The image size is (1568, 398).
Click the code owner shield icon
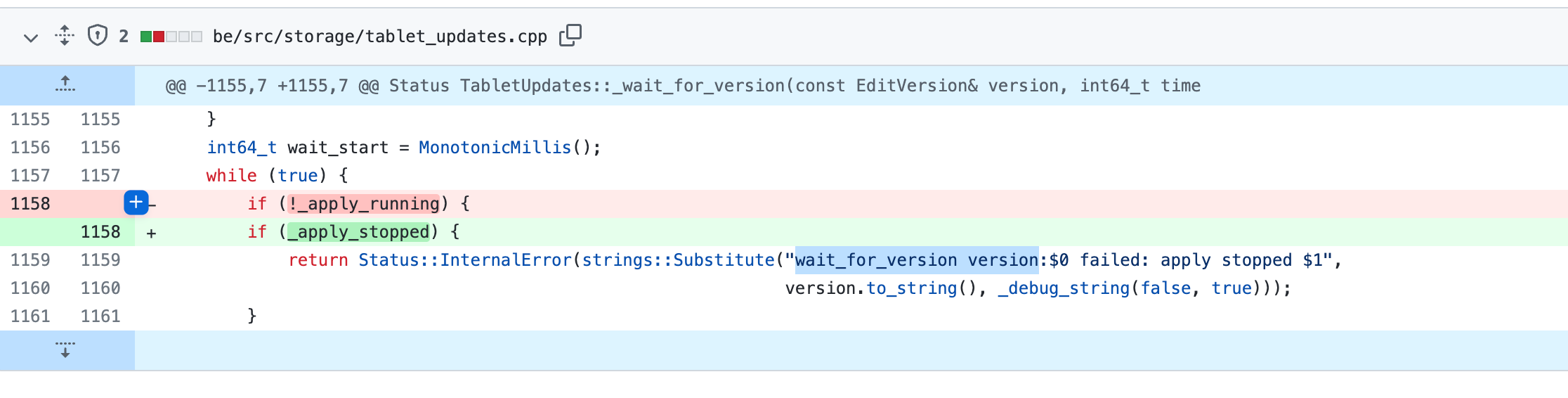pos(98,35)
